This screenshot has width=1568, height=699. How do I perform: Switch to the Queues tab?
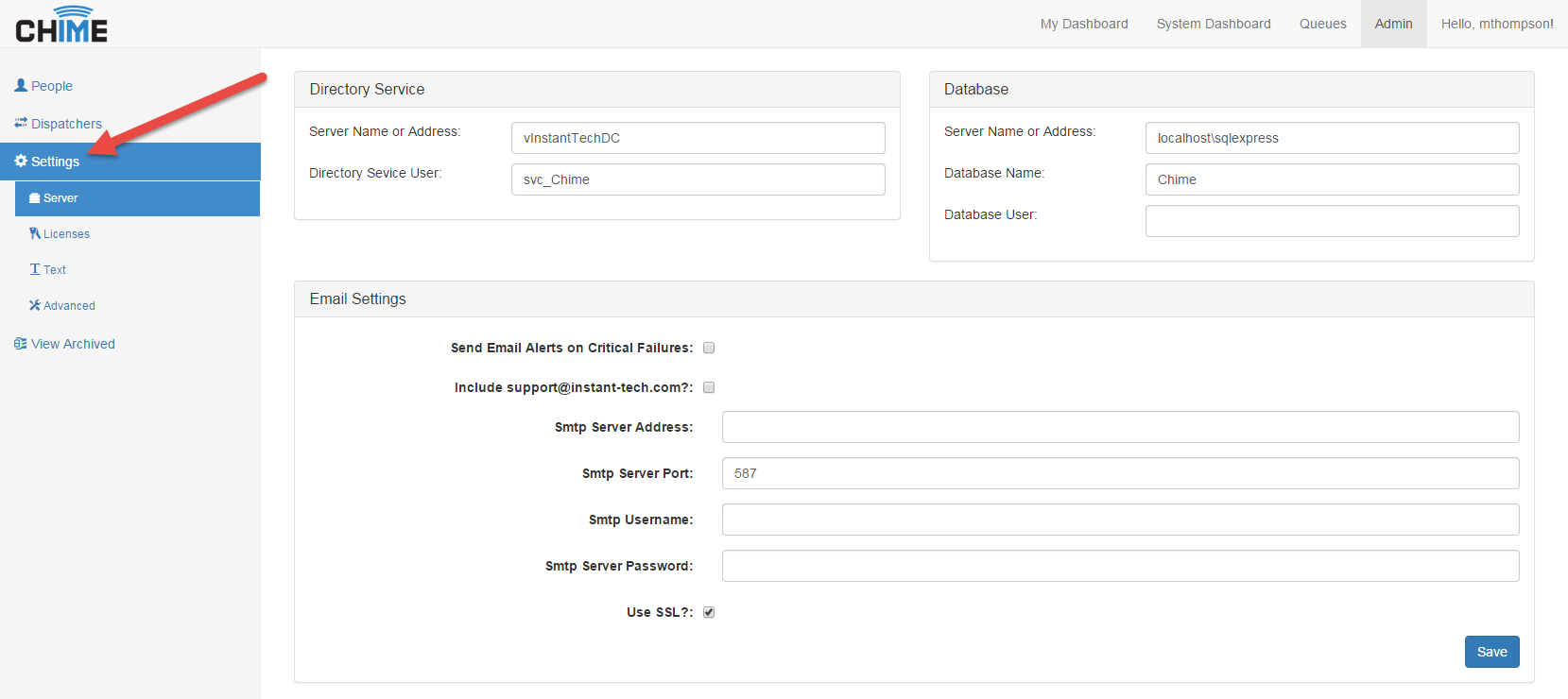coord(1322,24)
